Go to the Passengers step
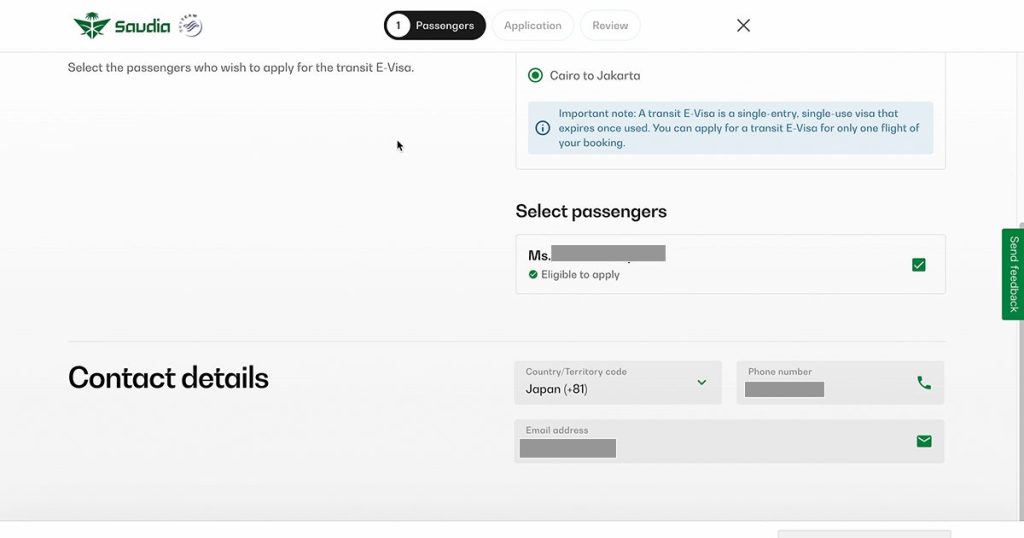 click(435, 26)
